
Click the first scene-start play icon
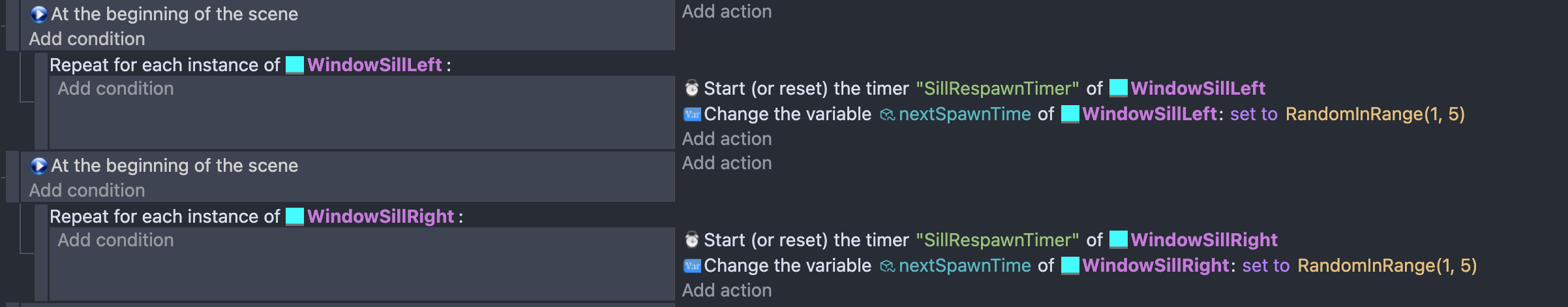click(x=39, y=14)
